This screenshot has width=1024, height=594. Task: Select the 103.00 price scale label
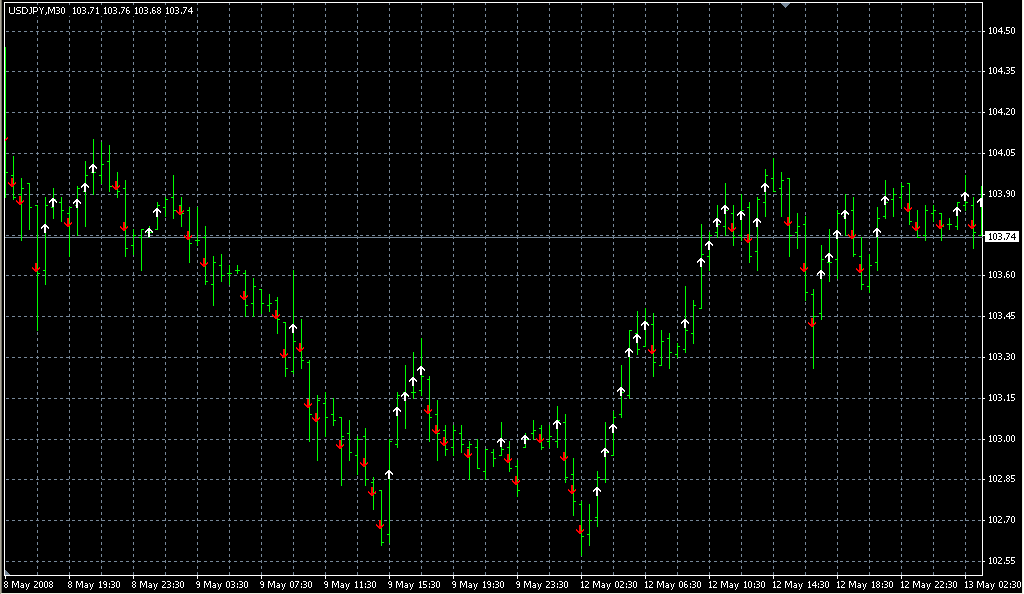point(1002,439)
